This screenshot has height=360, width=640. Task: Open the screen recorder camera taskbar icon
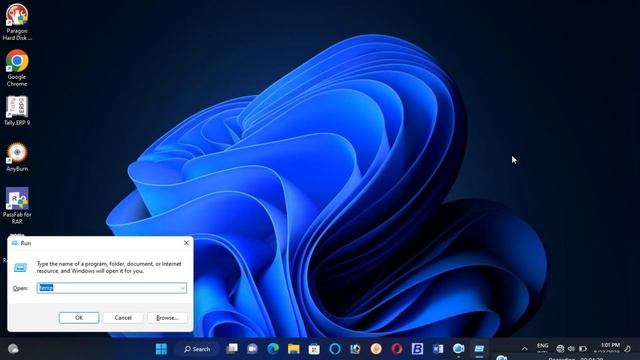pyautogui.click(x=458, y=349)
